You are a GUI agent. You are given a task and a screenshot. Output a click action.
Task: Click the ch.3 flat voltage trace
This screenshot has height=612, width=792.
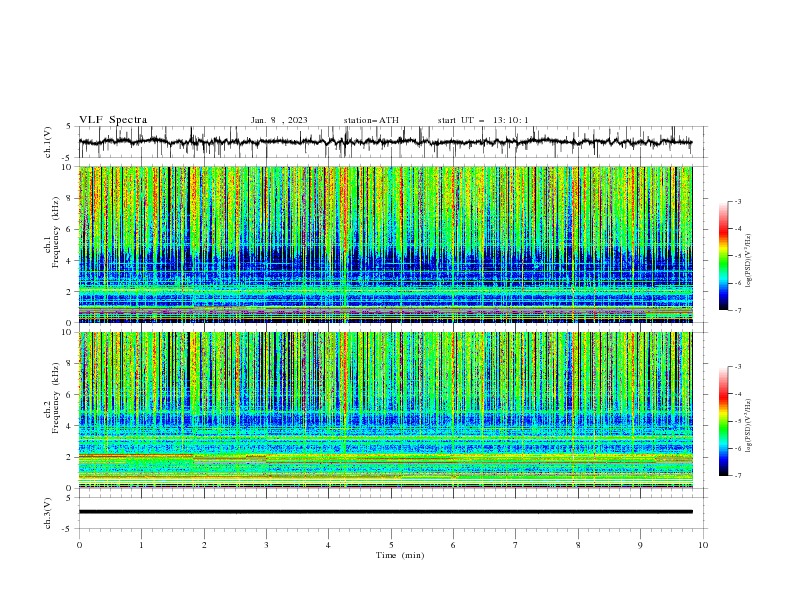point(385,512)
